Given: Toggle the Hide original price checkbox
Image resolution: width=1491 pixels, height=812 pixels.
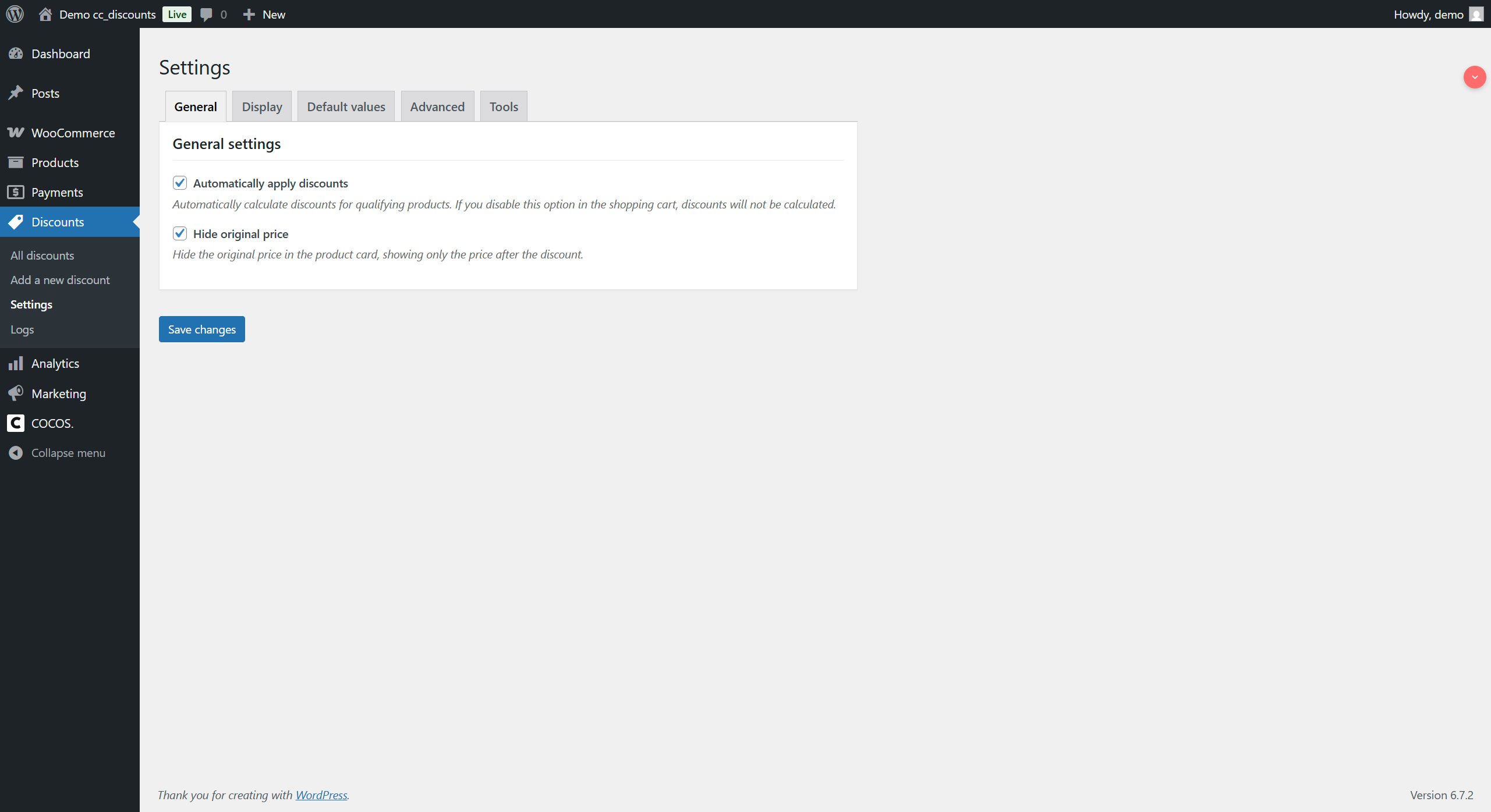Looking at the screenshot, I should tap(180, 233).
